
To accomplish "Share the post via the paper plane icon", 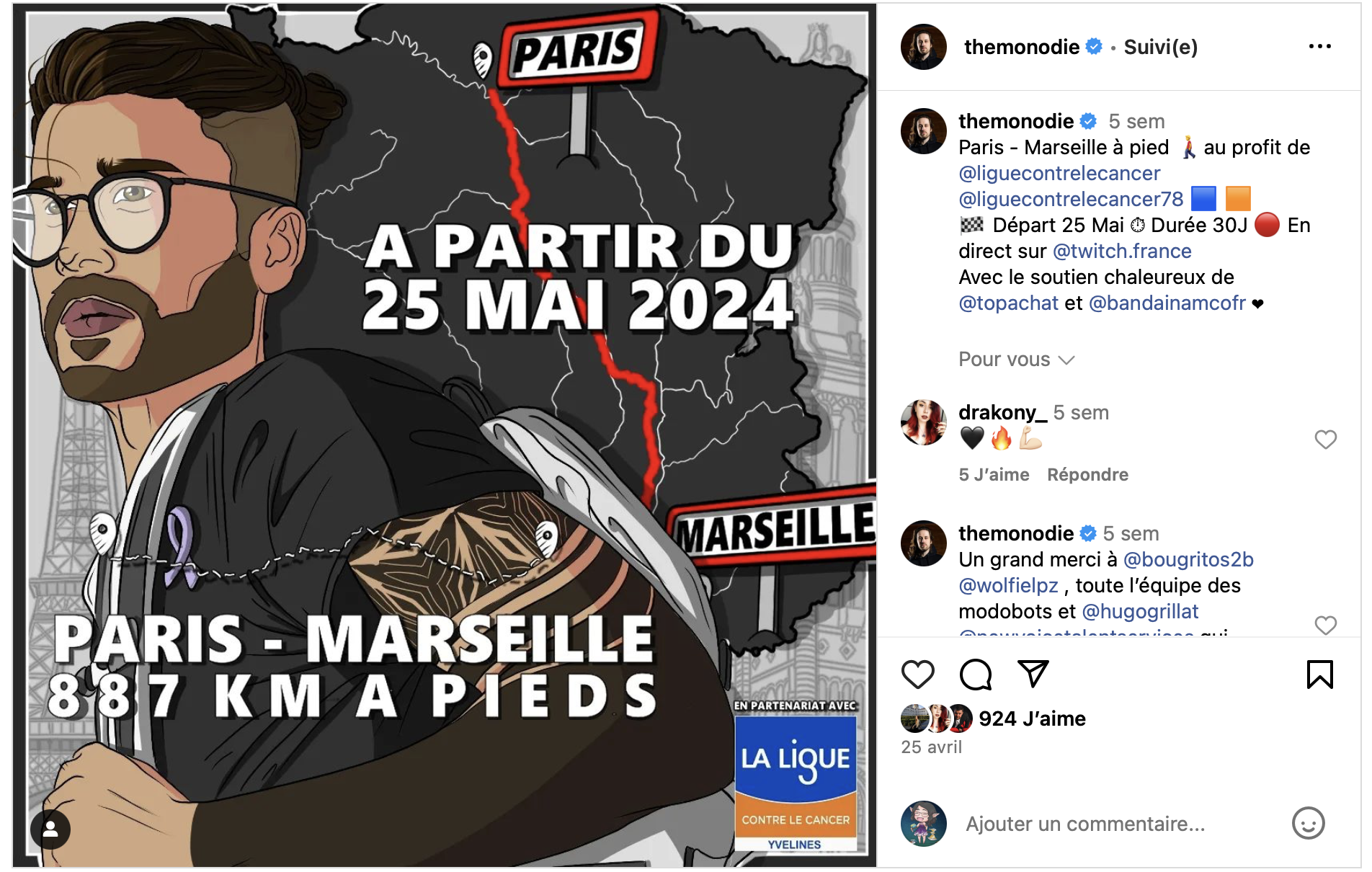I will pyautogui.click(x=1033, y=674).
